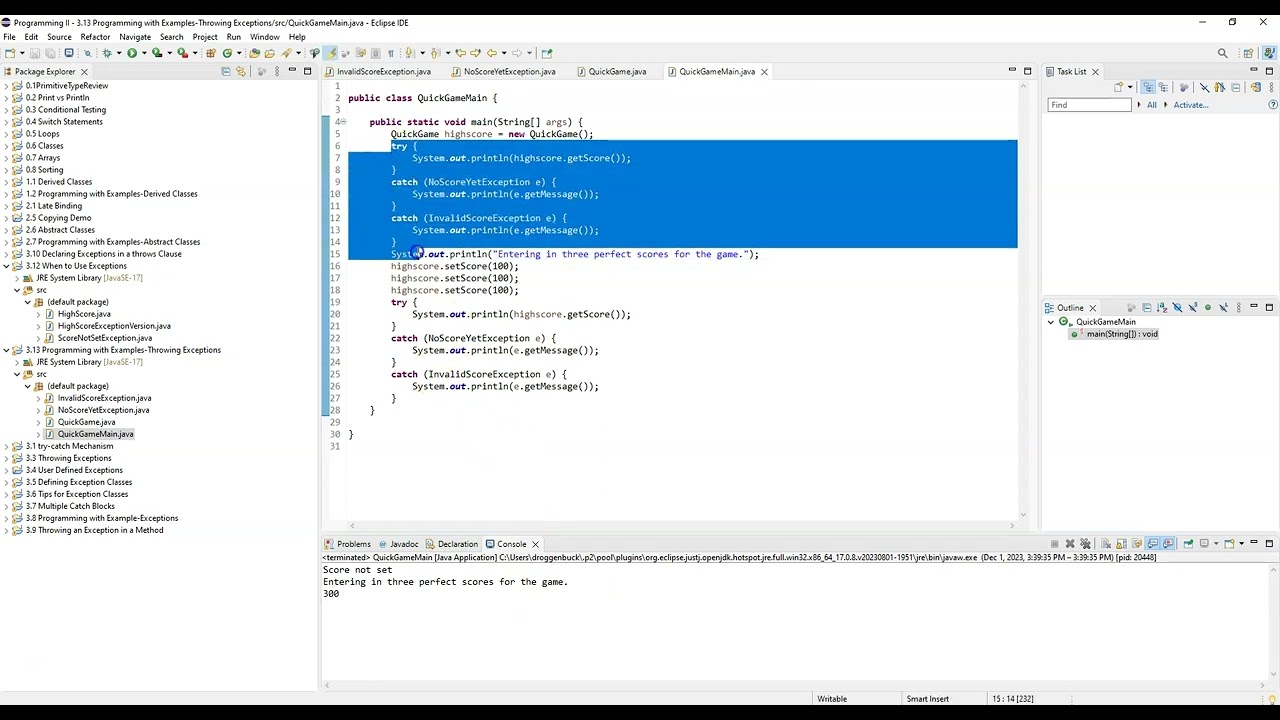Expand the 0.6 Classes project node
This screenshot has width=1280, height=720.
coord(6,146)
